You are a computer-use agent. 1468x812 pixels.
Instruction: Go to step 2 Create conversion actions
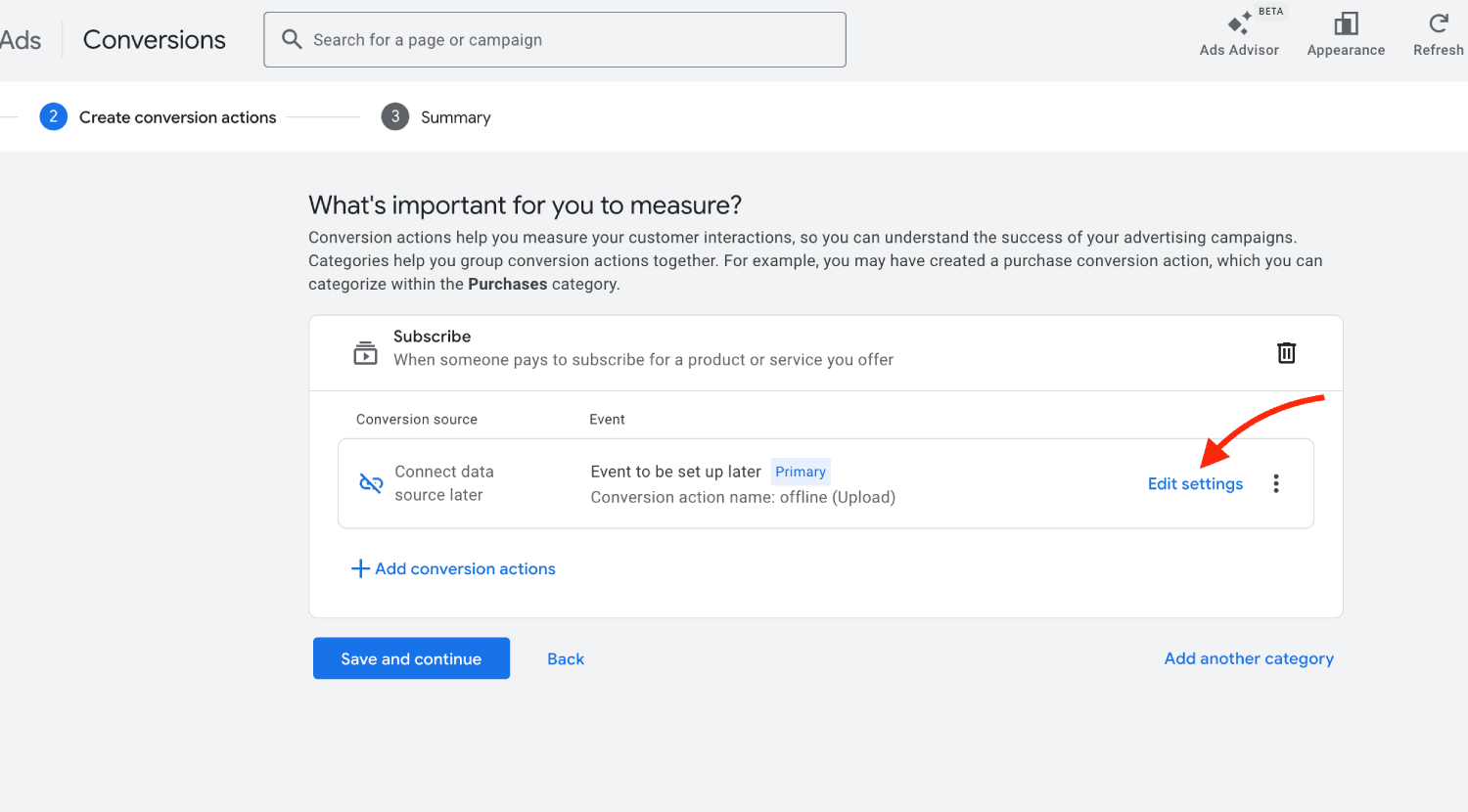(159, 117)
